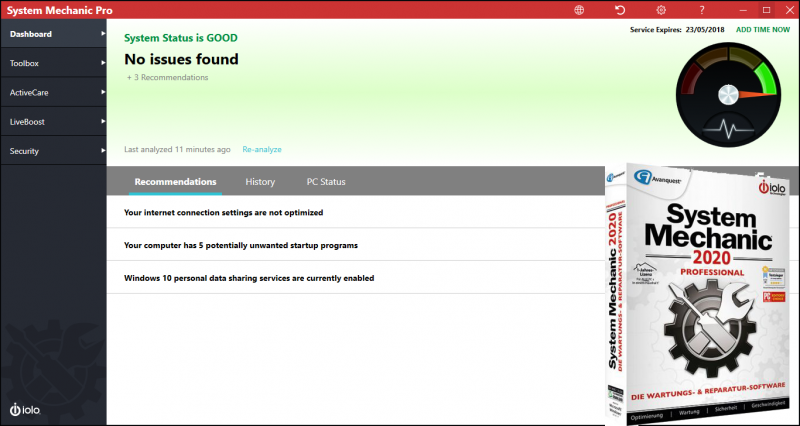Open the Security sidebar section
This screenshot has width=800, height=426.
click(x=53, y=151)
